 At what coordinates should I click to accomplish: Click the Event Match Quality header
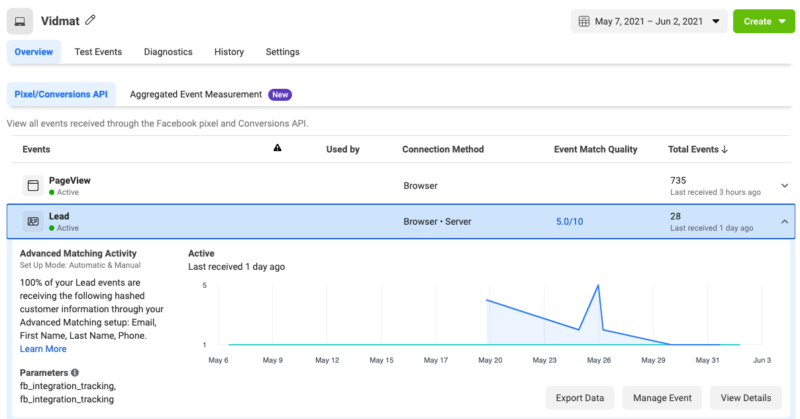coord(595,150)
